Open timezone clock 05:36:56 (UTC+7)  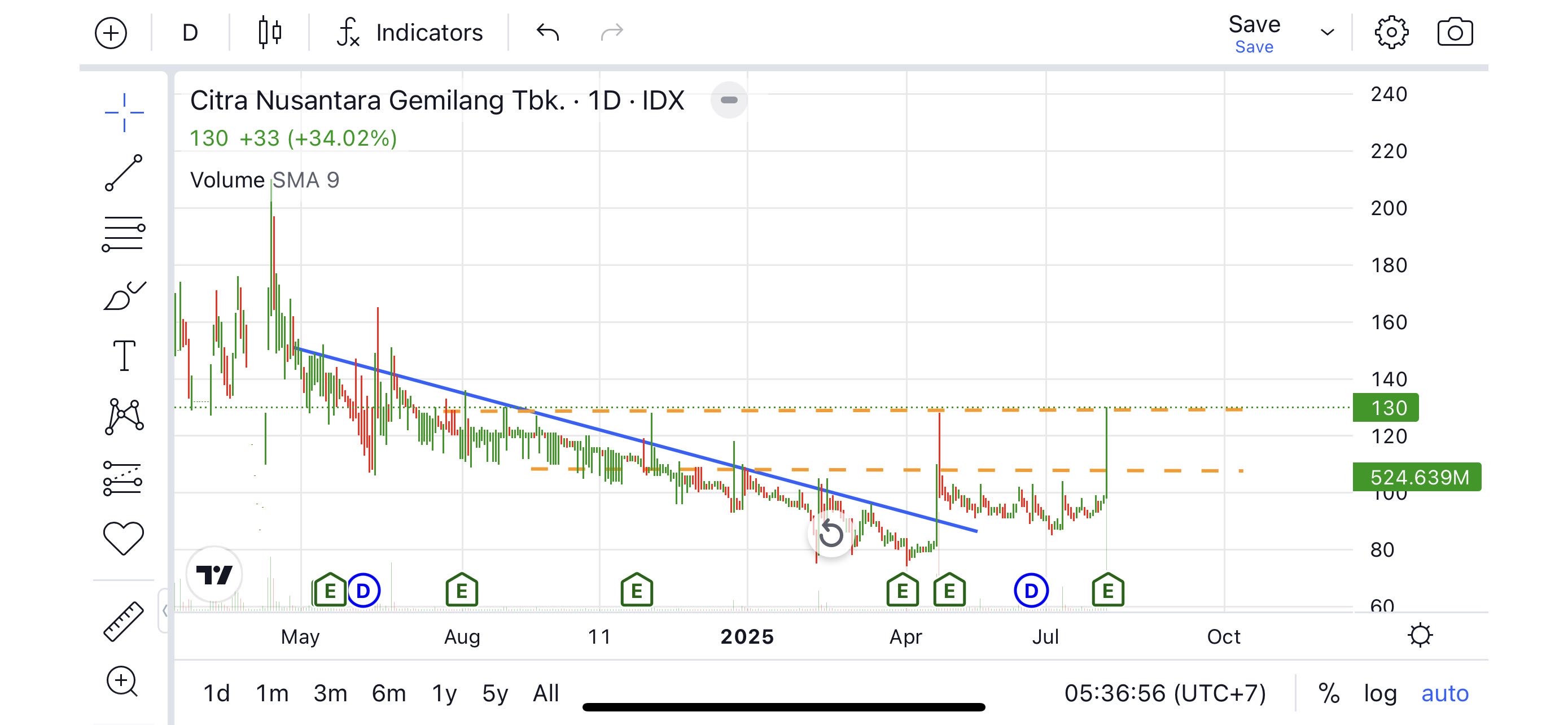click(x=1165, y=693)
